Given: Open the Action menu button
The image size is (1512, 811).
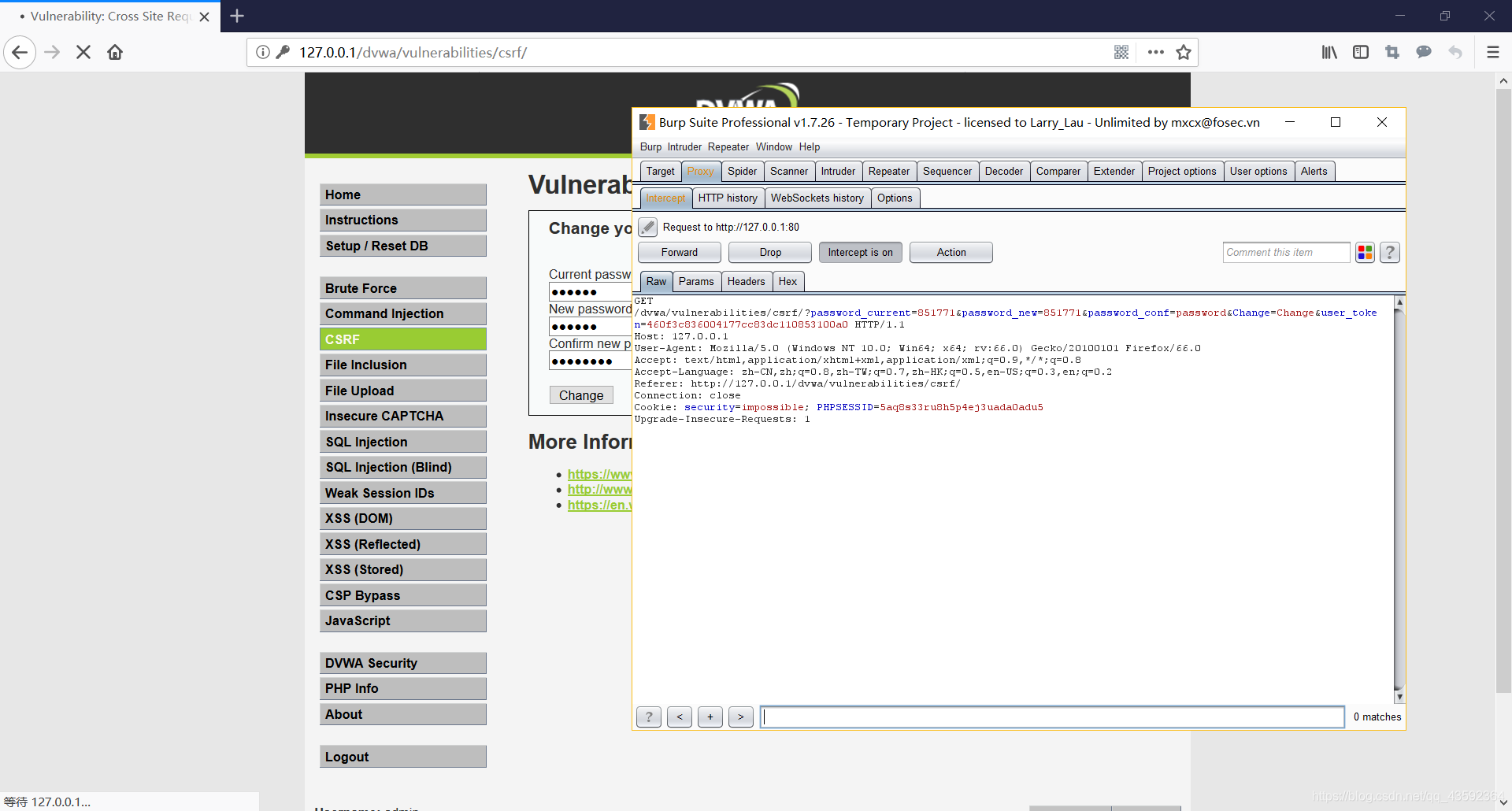Looking at the screenshot, I should coord(951,253).
